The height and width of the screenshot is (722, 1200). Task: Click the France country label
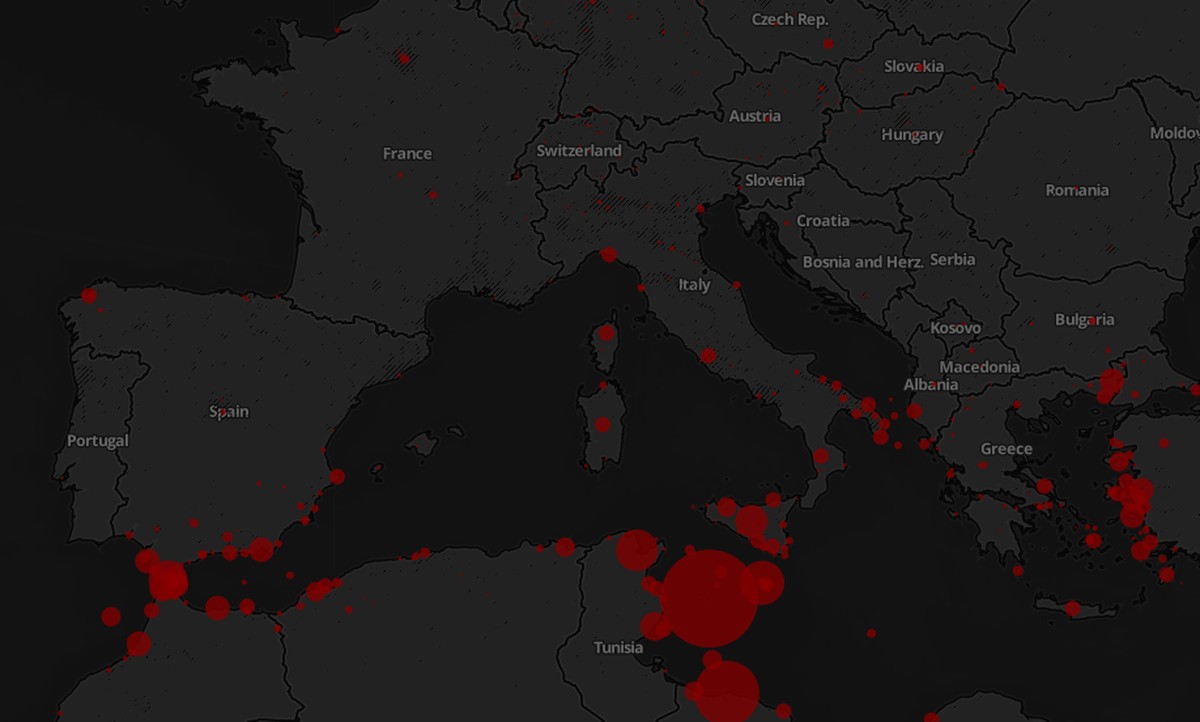tap(407, 154)
